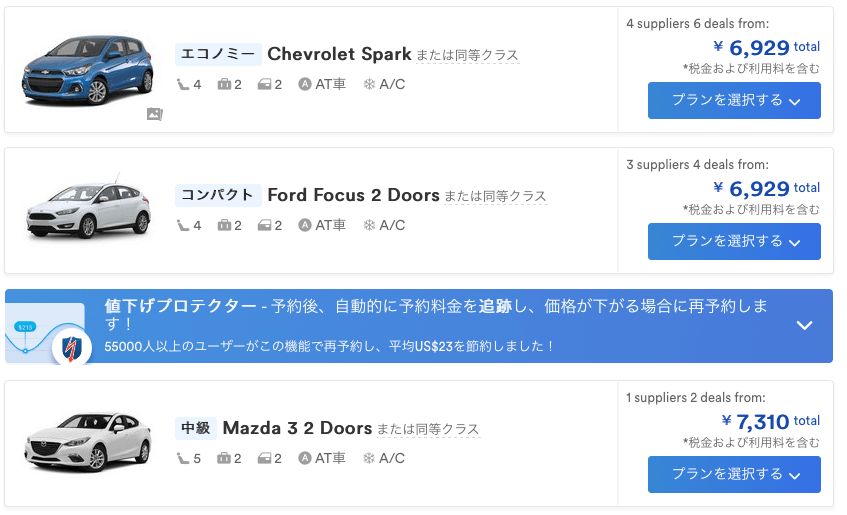The image size is (847, 515).
Task: Click the AT transmission icon for Chevrolet Spark
Action: [x=305, y=84]
